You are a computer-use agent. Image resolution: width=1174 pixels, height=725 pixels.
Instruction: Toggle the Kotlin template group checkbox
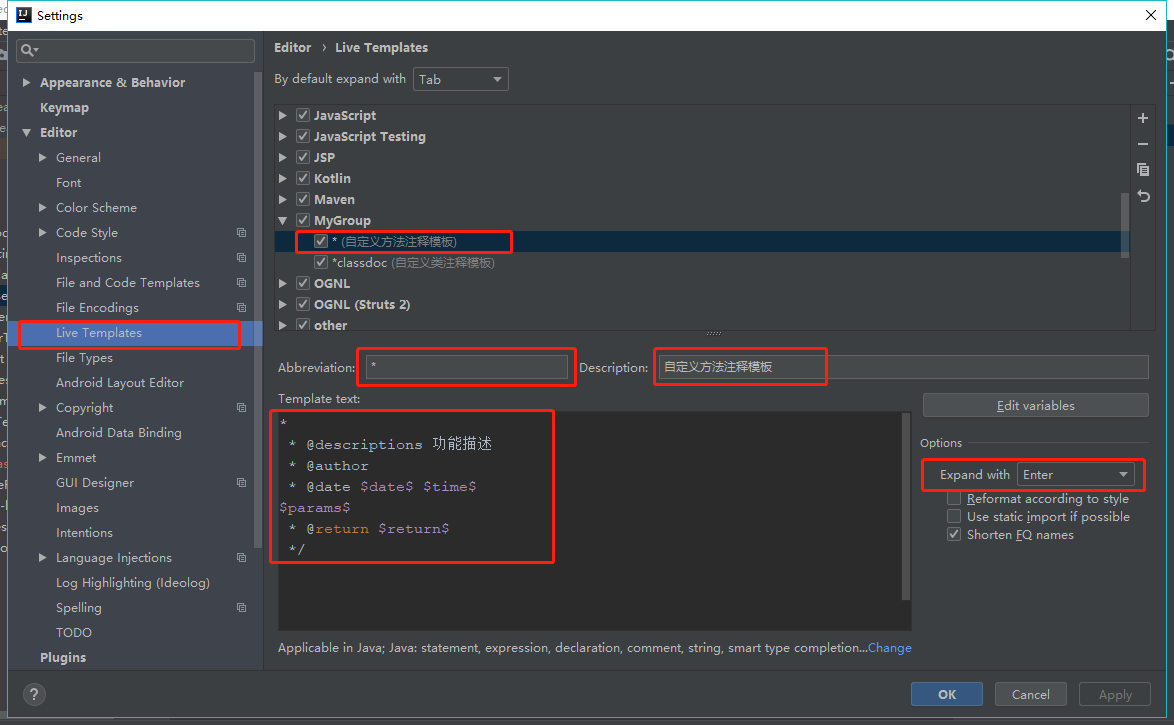[x=302, y=178]
